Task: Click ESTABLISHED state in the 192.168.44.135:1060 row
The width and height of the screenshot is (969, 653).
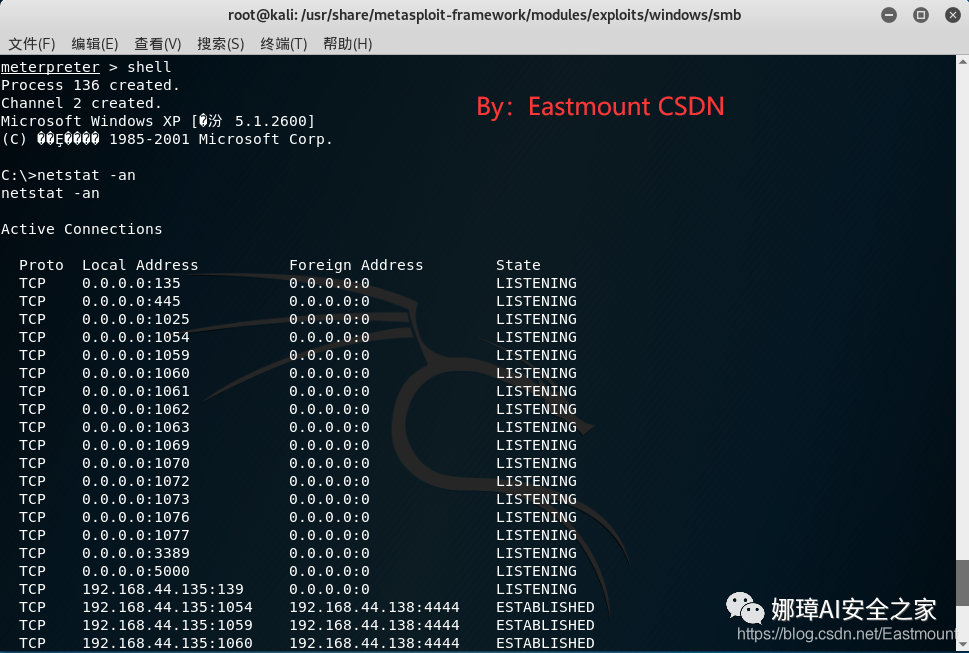Action: click(545, 642)
